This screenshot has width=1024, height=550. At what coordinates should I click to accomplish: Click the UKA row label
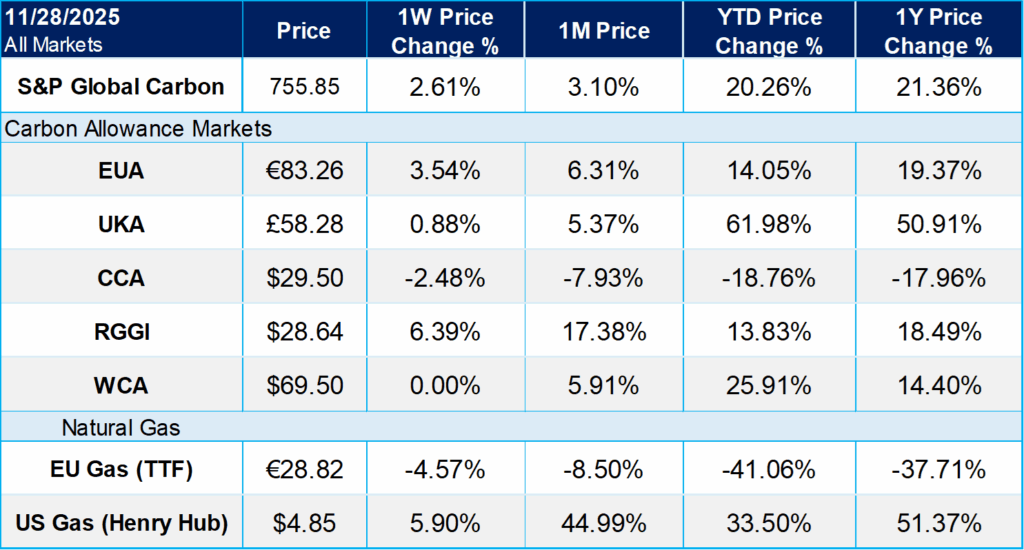pos(122,224)
